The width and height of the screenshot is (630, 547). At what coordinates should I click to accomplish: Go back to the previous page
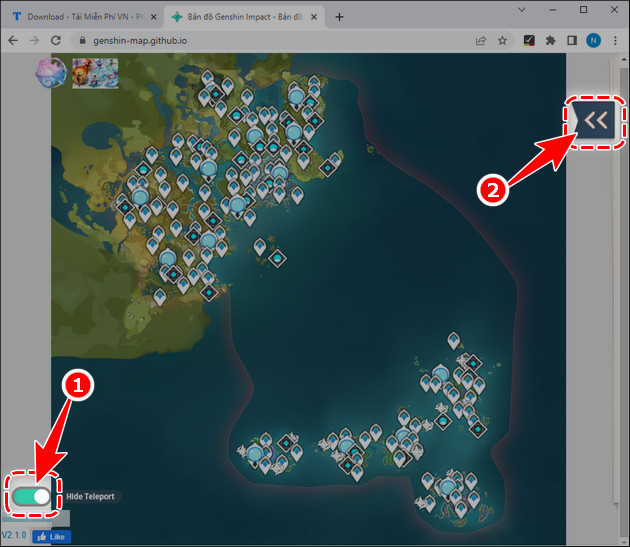(13, 40)
